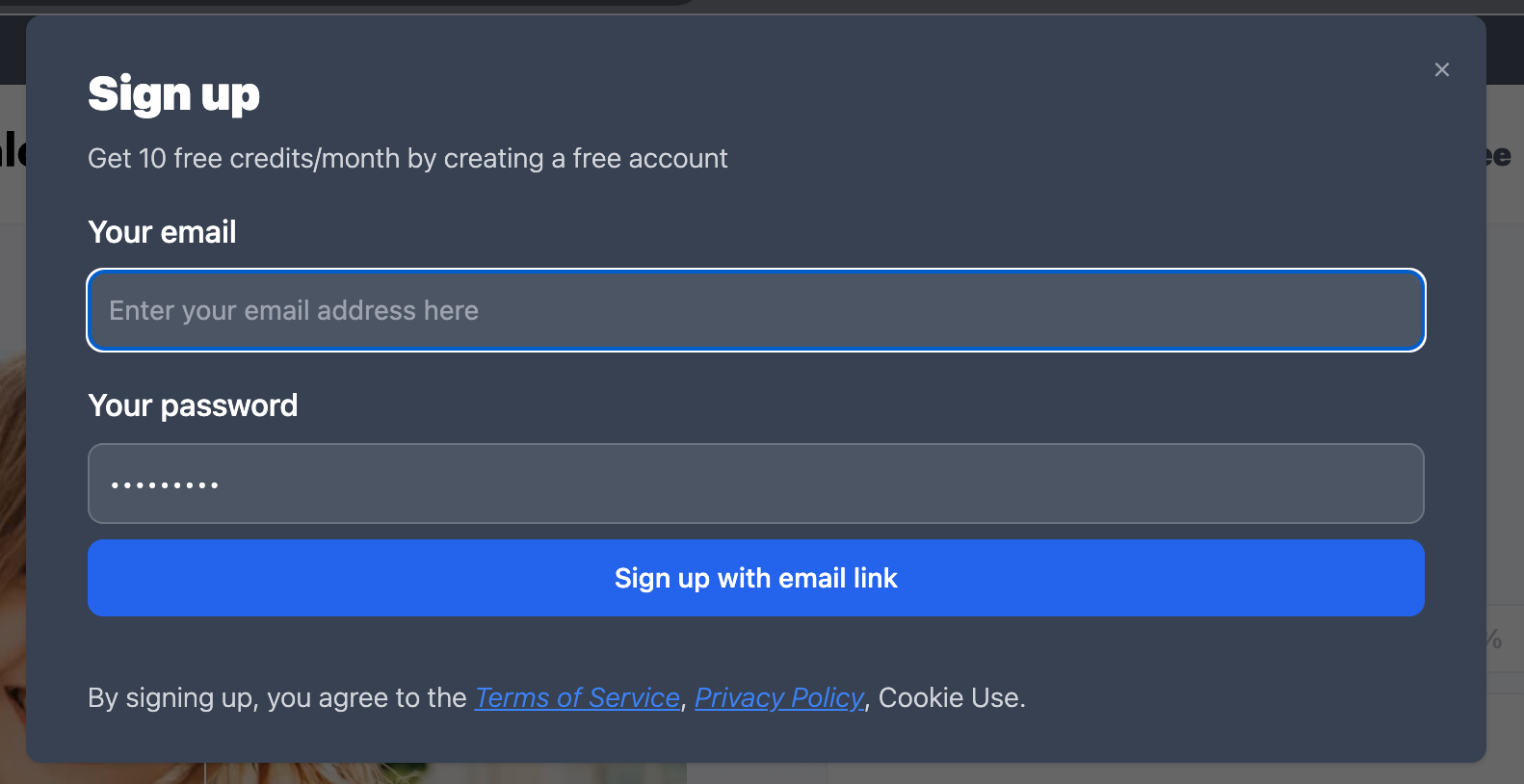The width and height of the screenshot is (1524, 784).
Task: Select the password input field
Action: (756, 483)
